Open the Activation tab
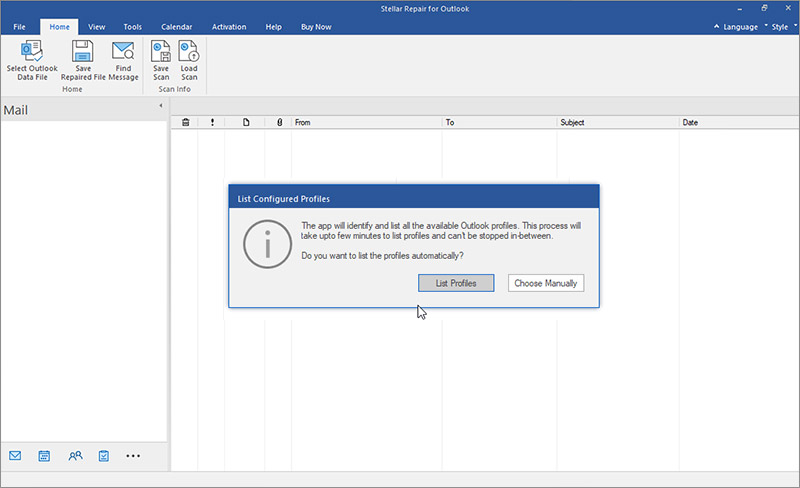 229,27
